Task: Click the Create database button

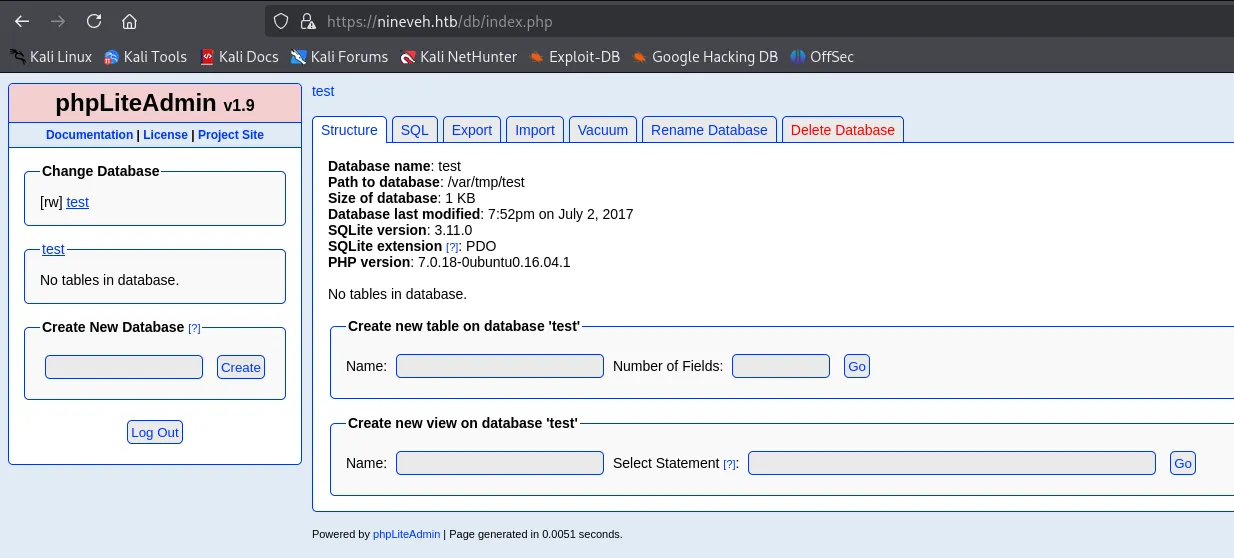Action: tap(240, 367)
